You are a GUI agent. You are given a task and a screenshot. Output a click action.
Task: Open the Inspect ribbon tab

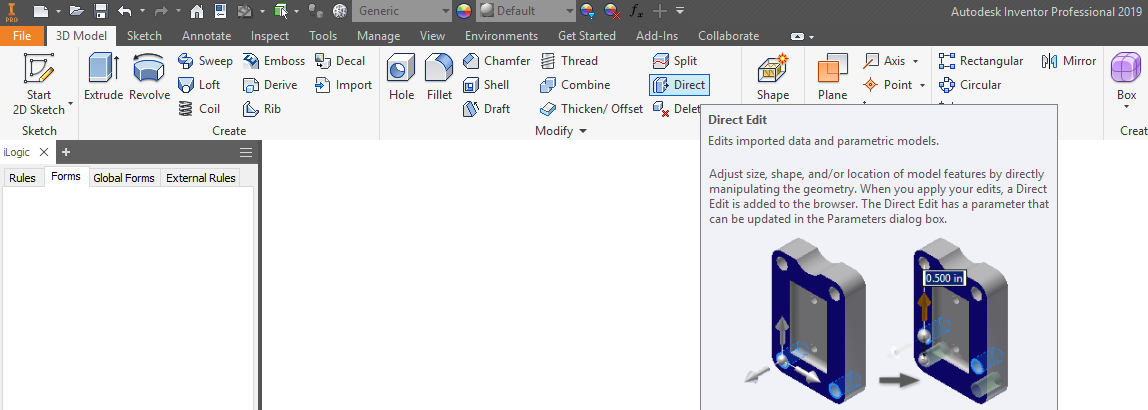[x=269, y=36]
